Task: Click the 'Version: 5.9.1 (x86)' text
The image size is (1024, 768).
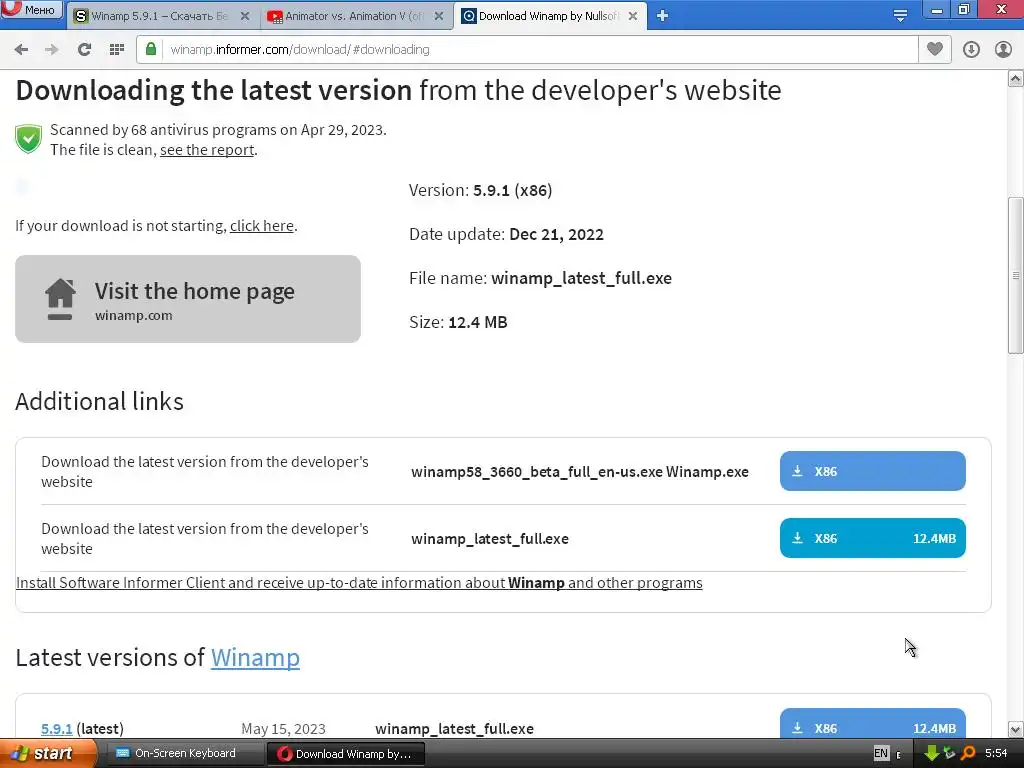Action: [481, 191]
